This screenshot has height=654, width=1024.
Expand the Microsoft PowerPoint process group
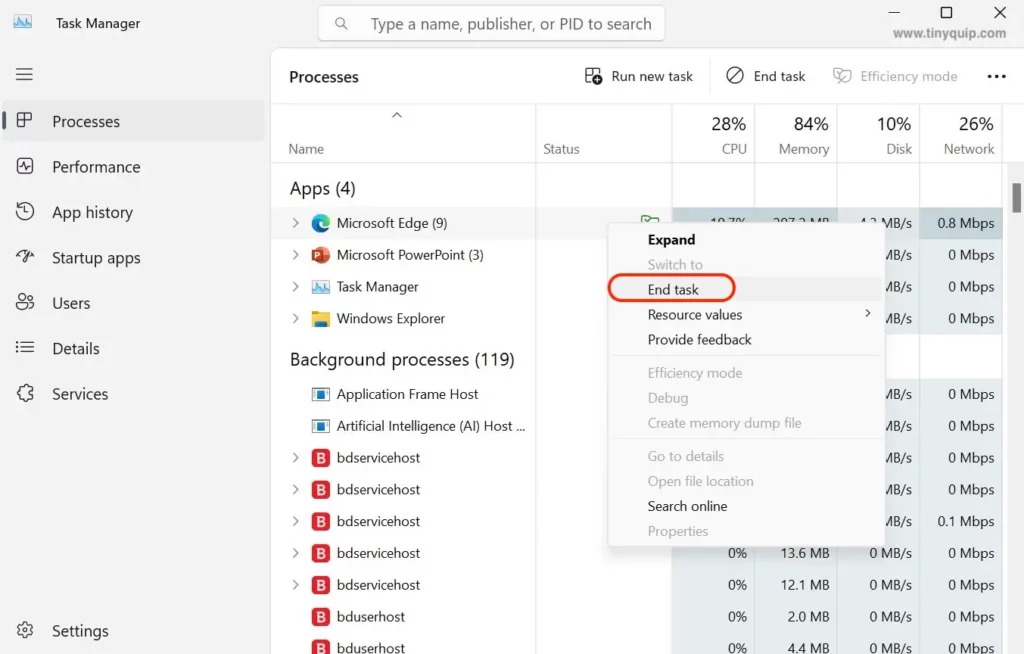point(295,254)
